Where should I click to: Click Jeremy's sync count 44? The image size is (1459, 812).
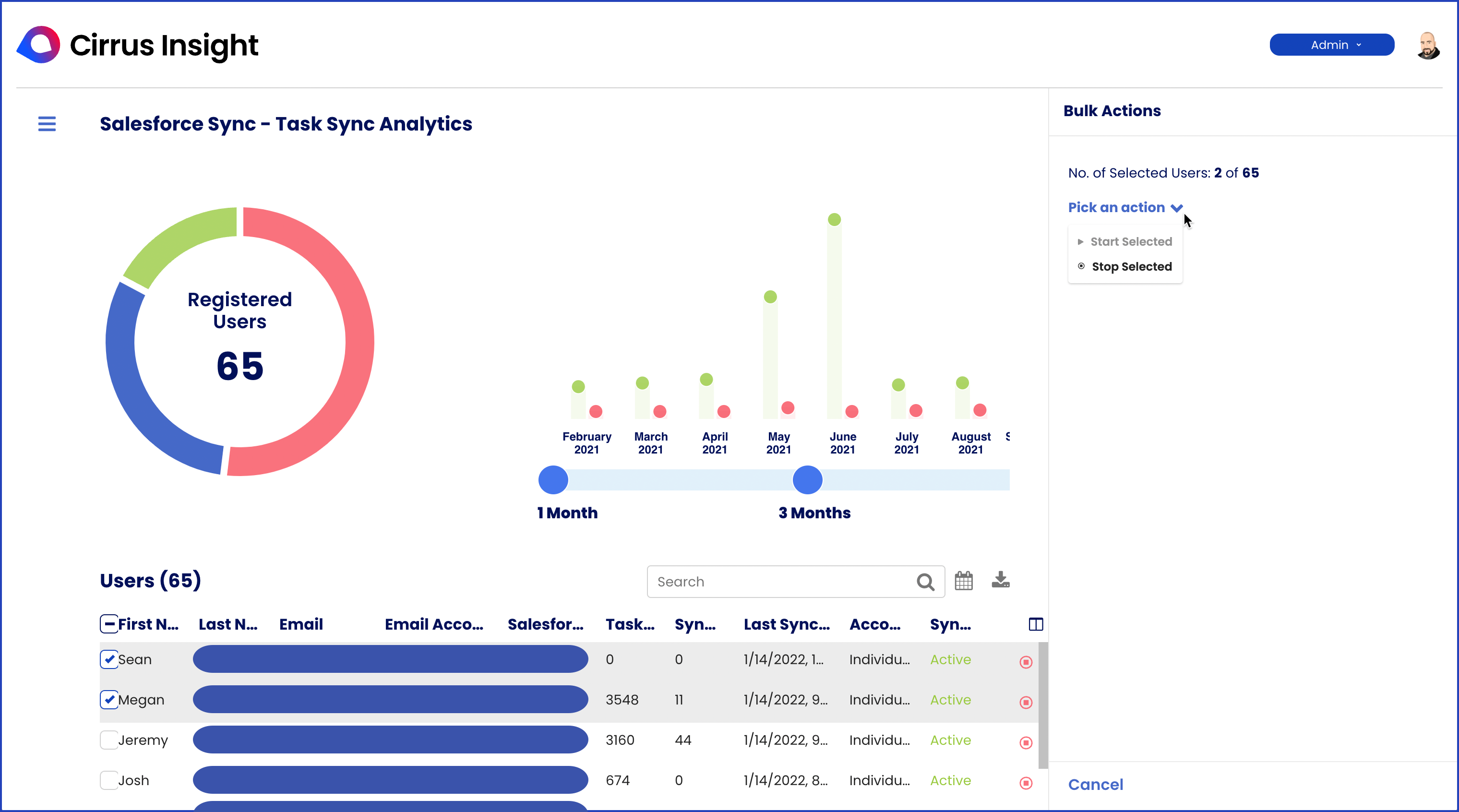click(682, 740)
